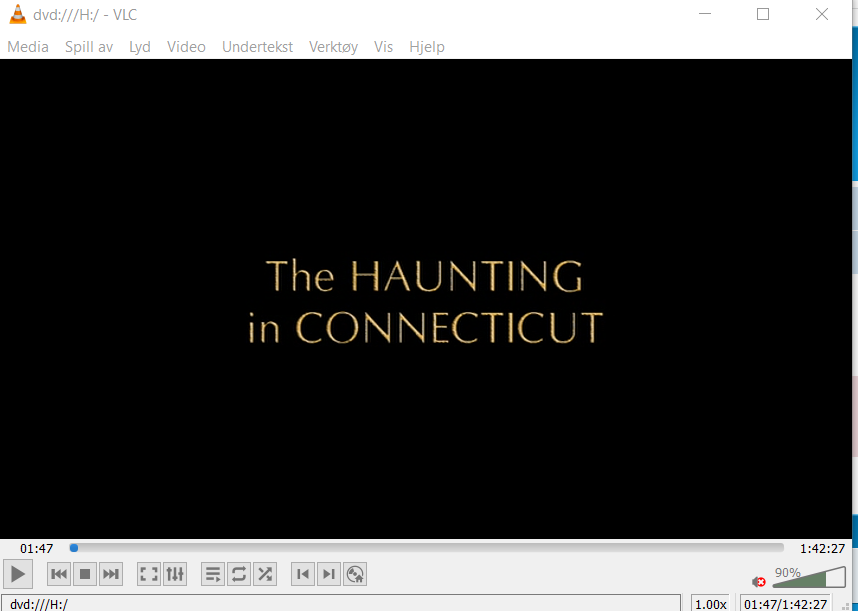Open the Lyd audio menu
Image resolution: width=858 pixels, height=611 pixels.
tap(140, 47)
